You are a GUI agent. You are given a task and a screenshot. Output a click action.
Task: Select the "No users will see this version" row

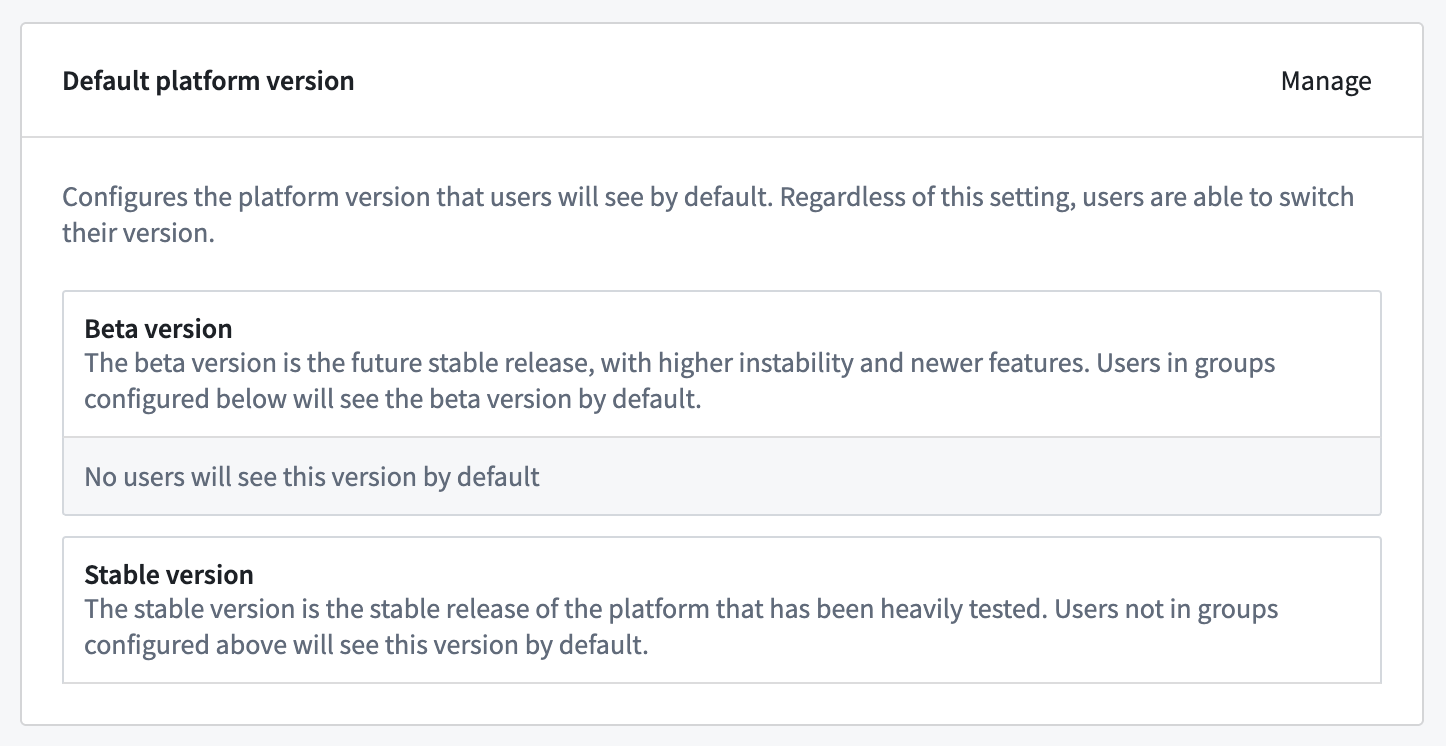[x=311, y=477]
